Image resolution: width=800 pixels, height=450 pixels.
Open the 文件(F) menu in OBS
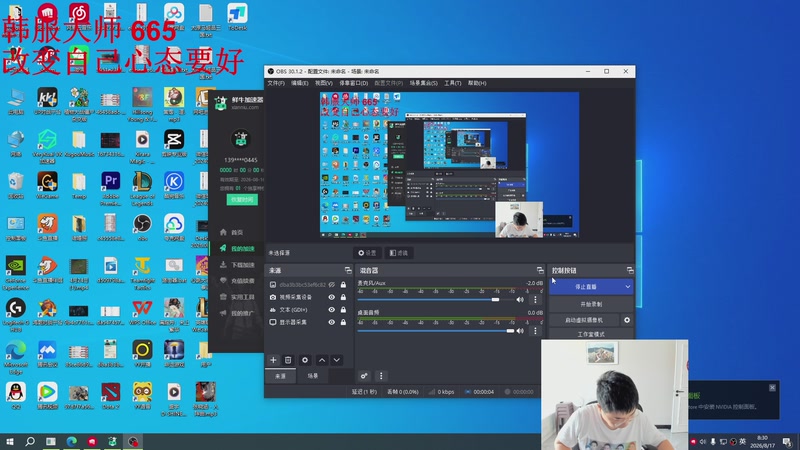(276, 83)
